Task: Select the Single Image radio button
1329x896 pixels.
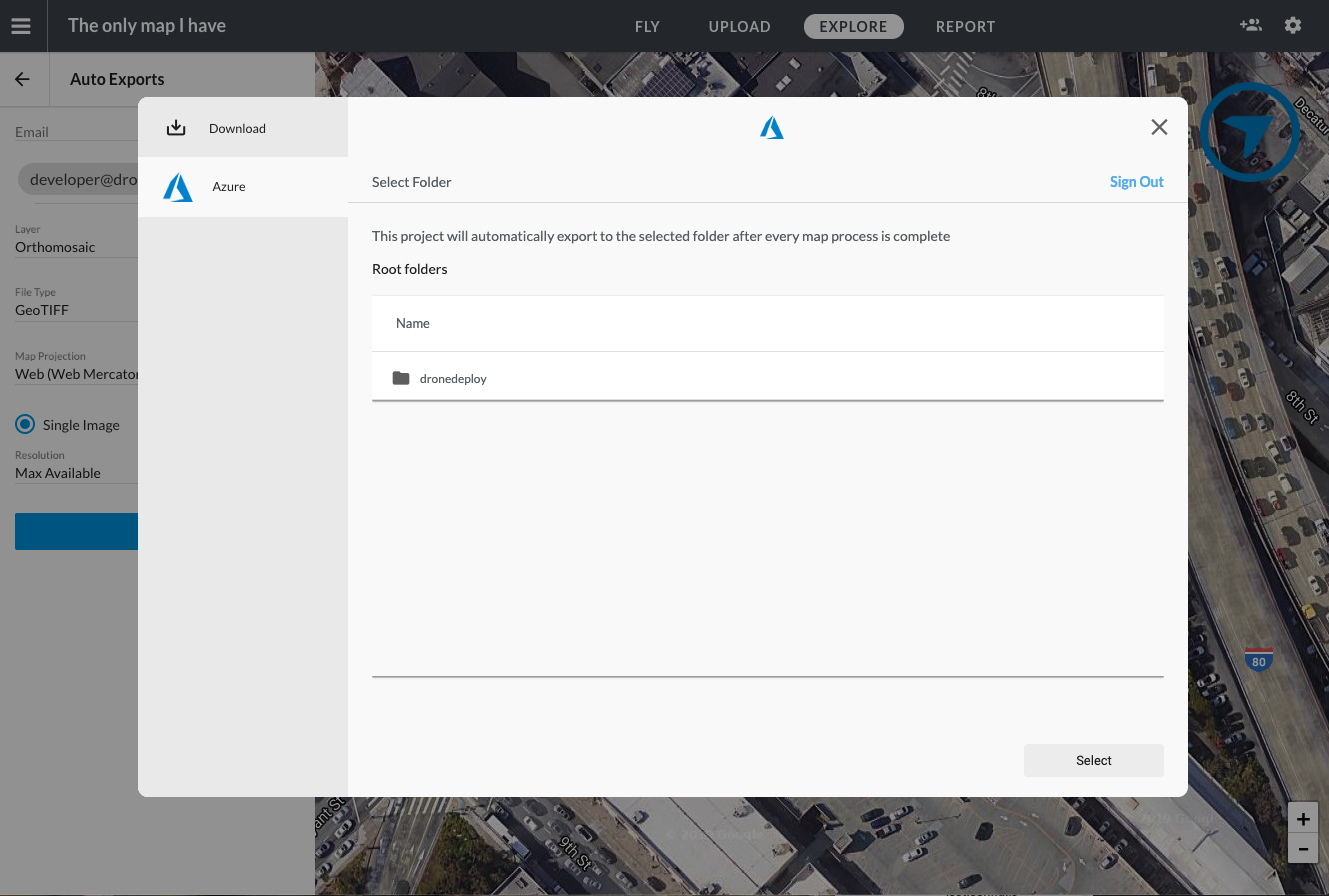Action: 24,424
